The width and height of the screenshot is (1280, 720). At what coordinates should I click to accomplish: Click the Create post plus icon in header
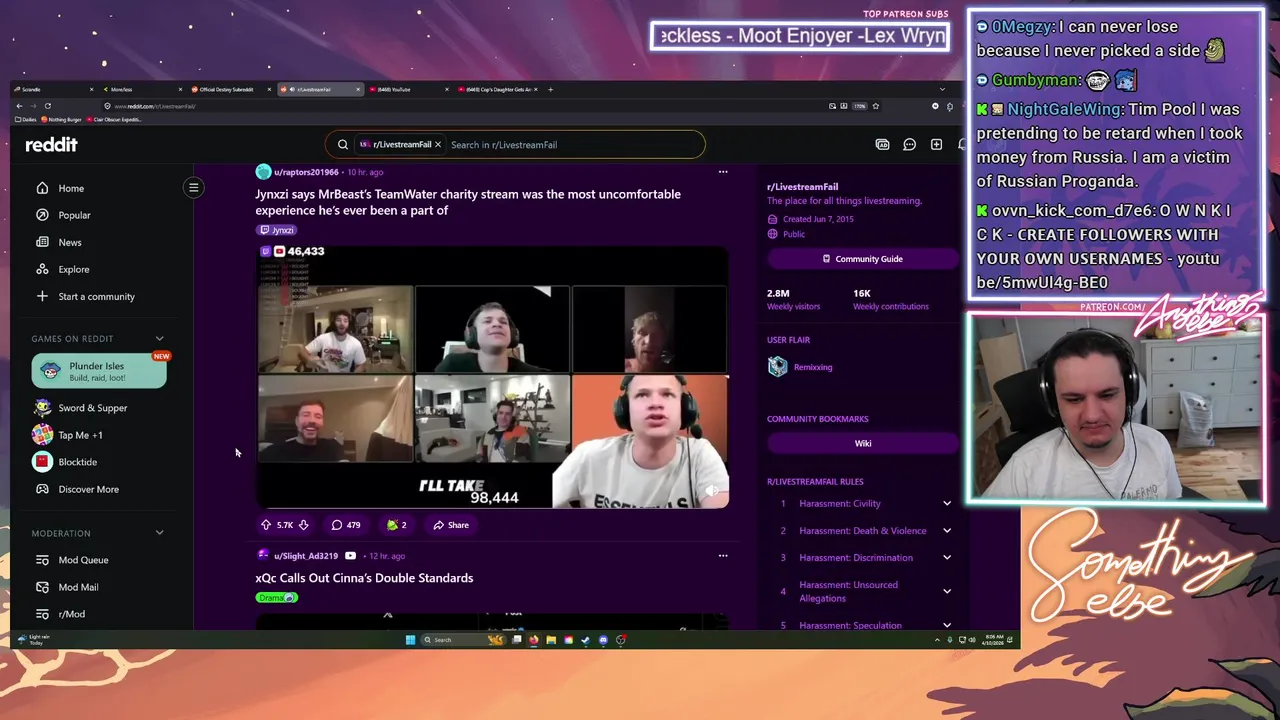pyautogui.click(x=936, y=144)
